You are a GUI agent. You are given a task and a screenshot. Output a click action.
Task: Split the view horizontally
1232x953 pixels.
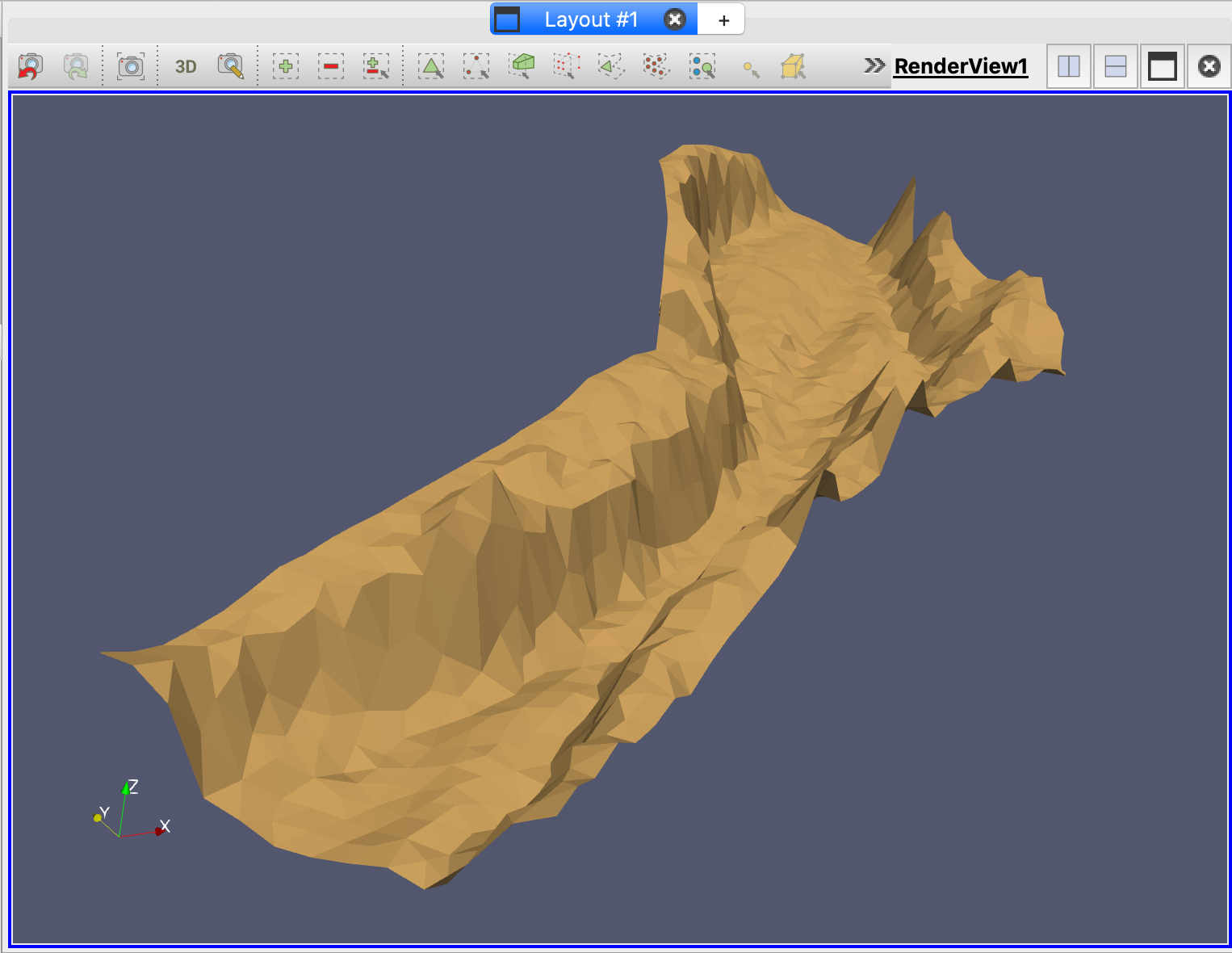[1069, 66]
